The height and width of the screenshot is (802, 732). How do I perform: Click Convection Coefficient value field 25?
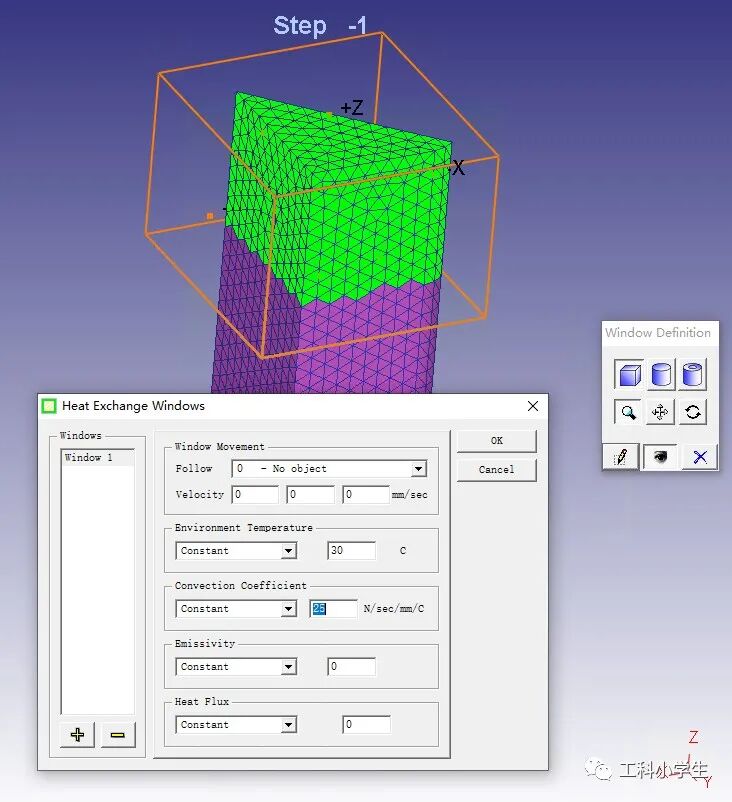[334, 608]
